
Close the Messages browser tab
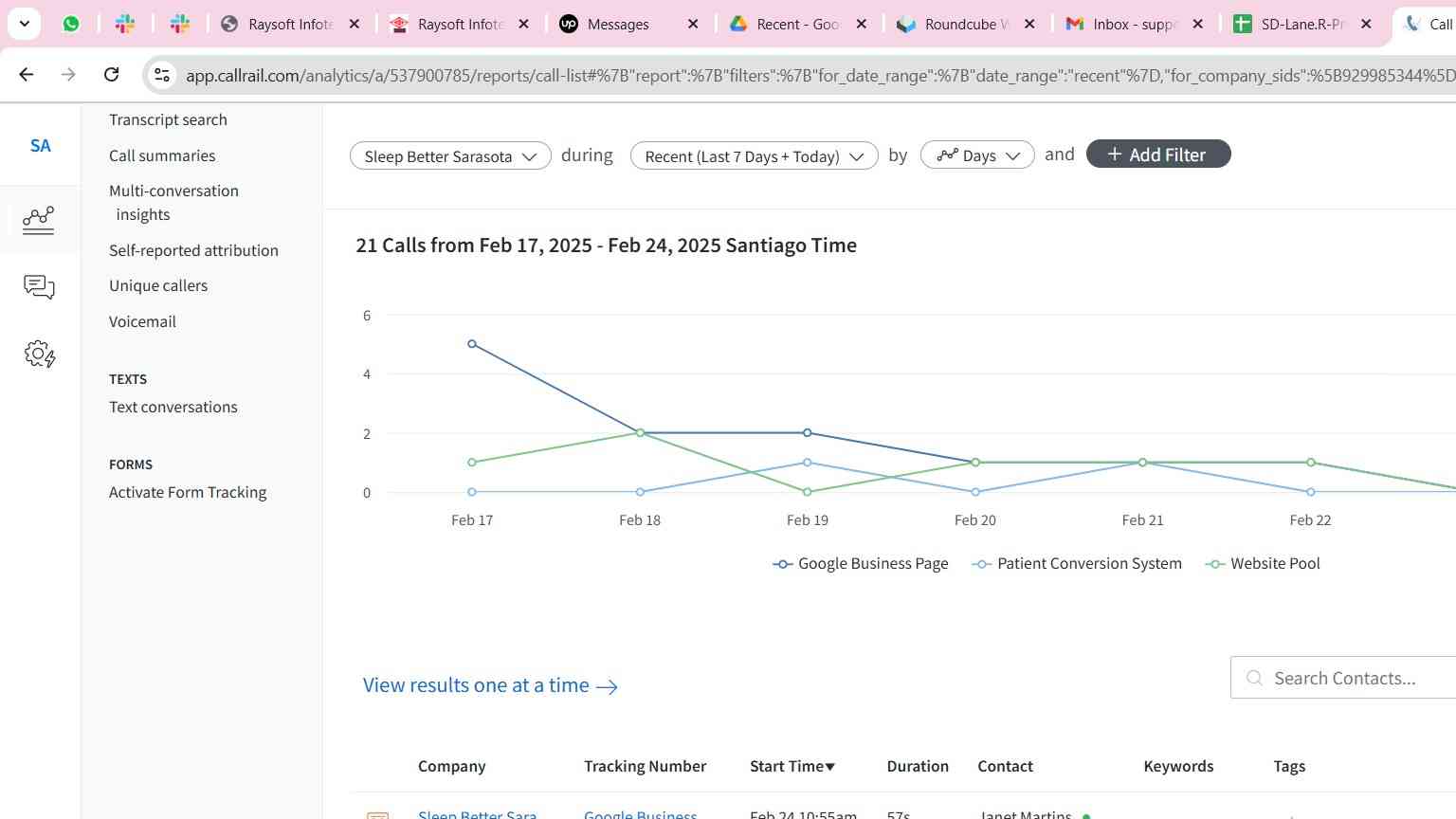point(693,24)
